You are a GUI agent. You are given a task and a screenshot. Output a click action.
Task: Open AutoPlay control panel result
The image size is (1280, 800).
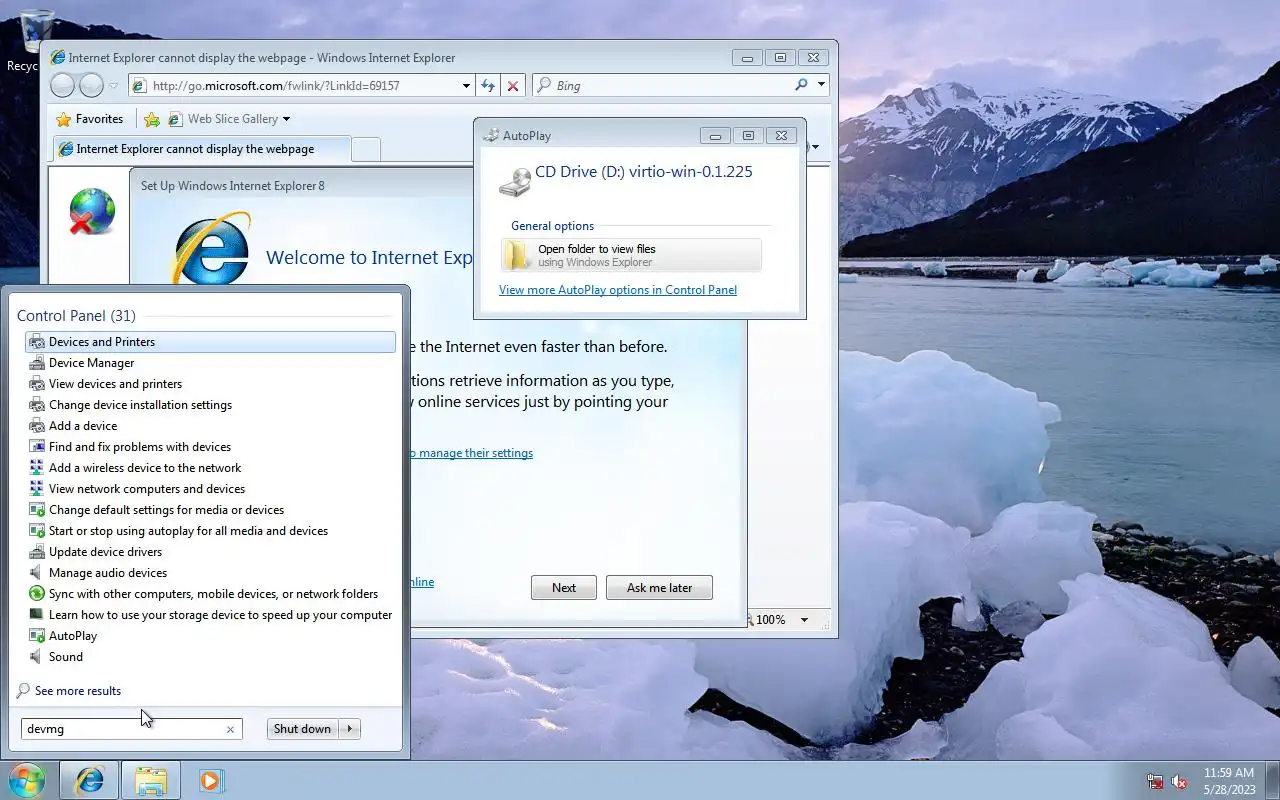click(210, 636)
